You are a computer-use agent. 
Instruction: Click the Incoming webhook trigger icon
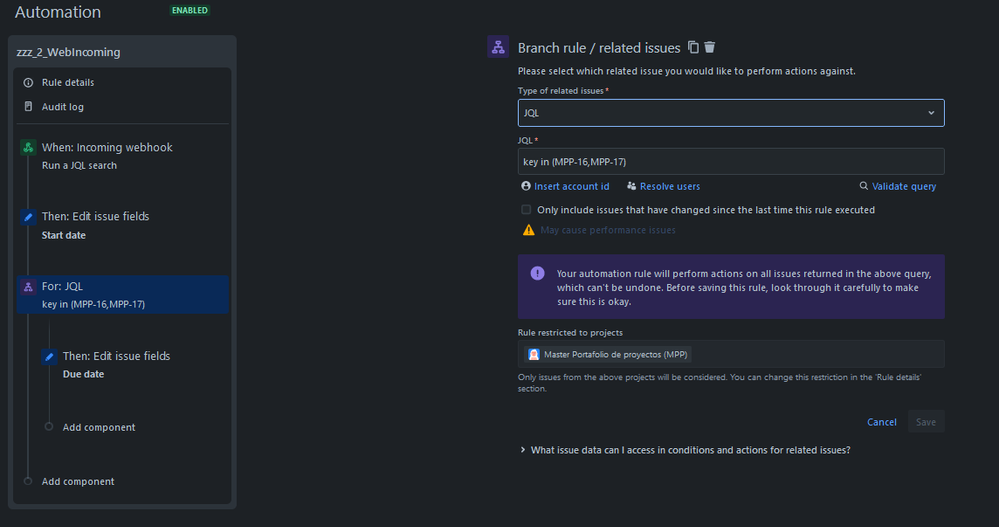coord(28,147)
